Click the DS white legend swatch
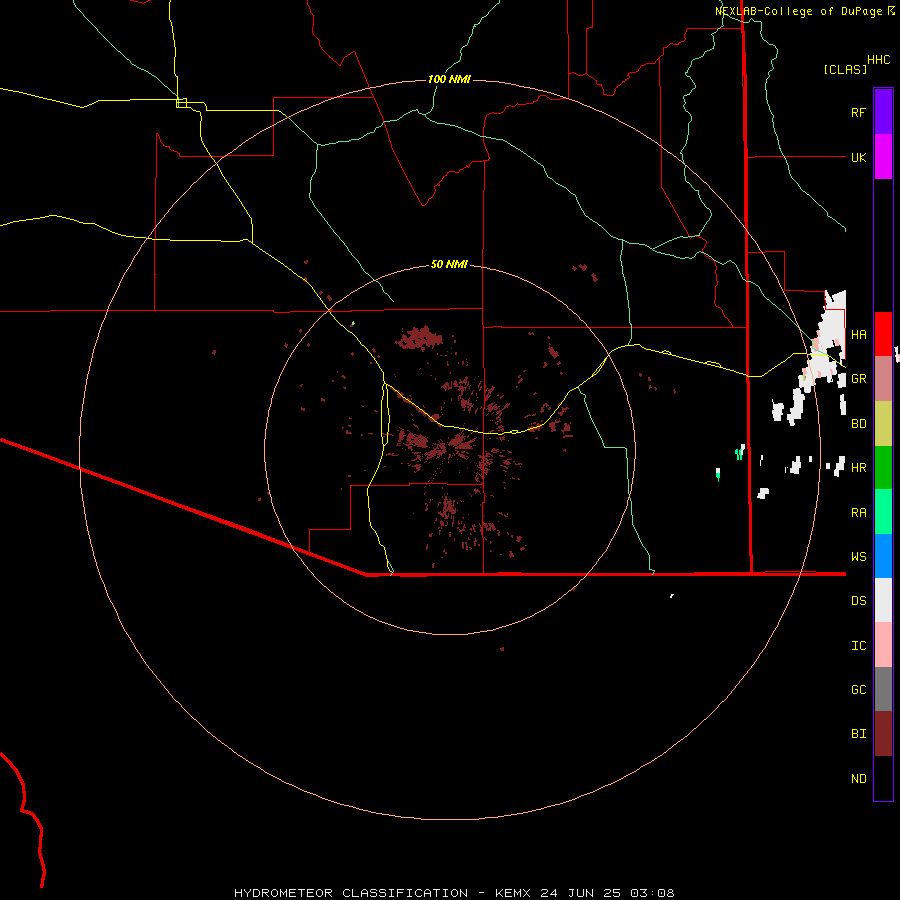 pos(883,600)
